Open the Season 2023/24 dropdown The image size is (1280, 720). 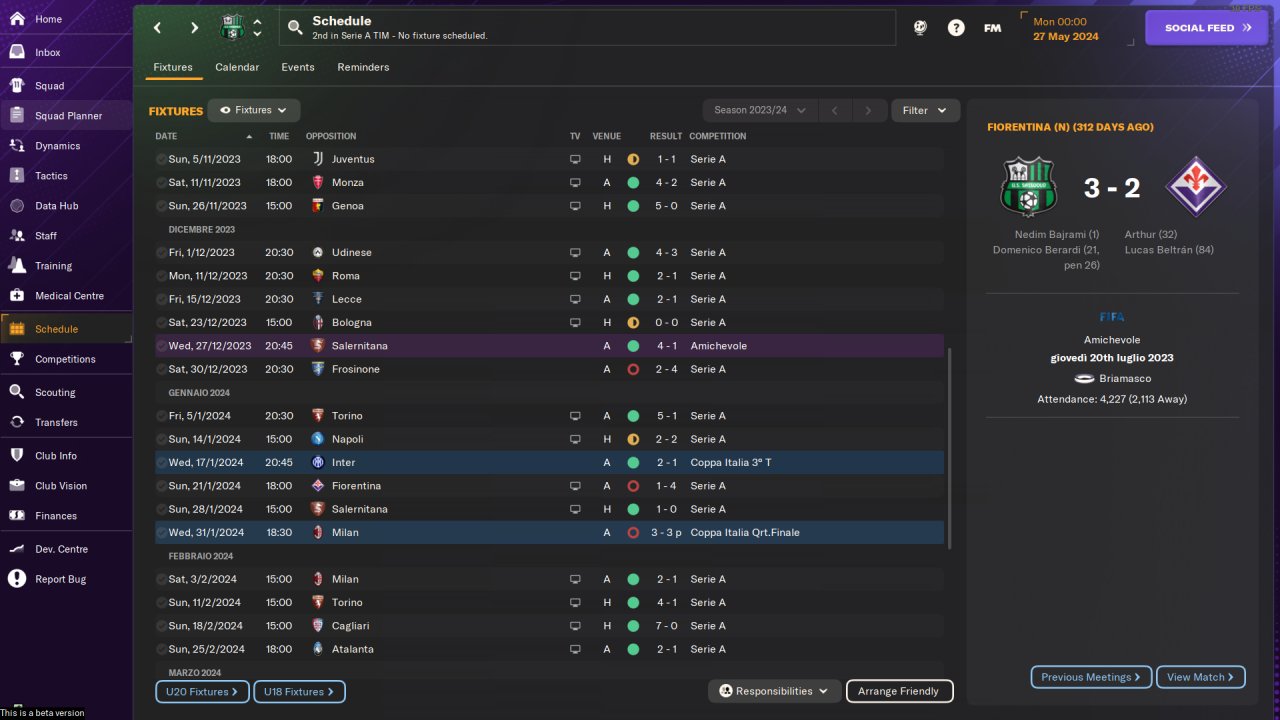[x=760, y=110]
